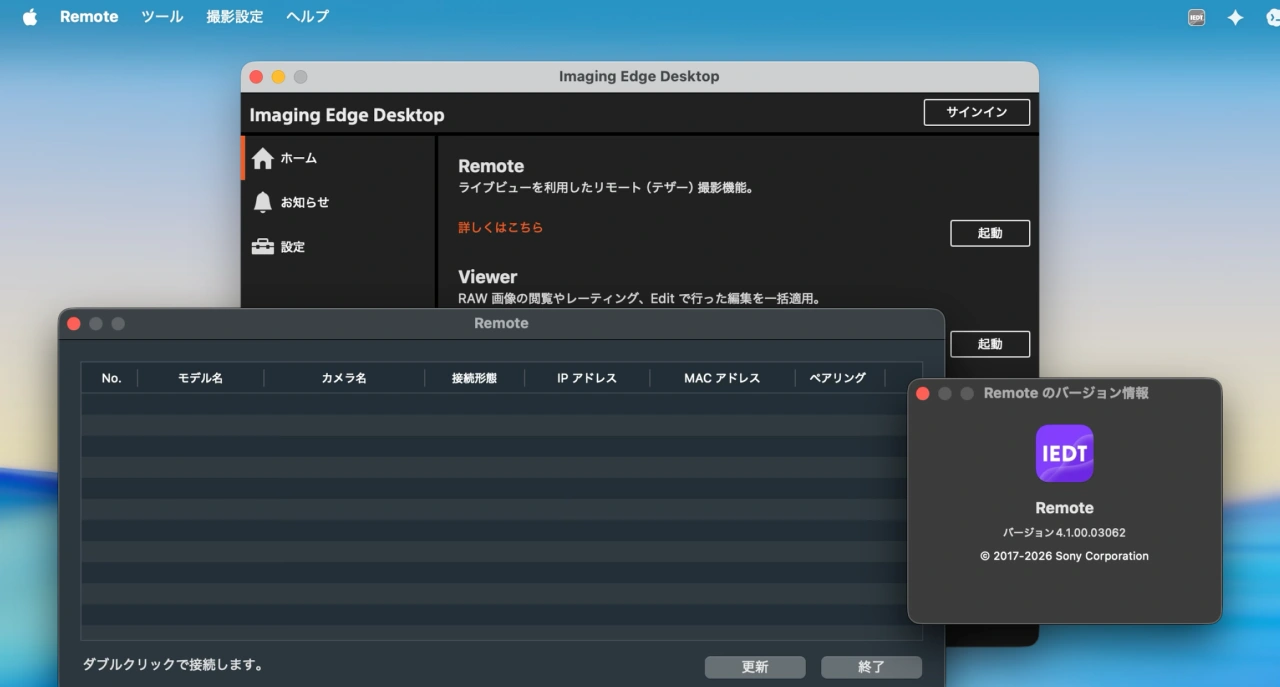Click the IEDT app icon in about window

[x=1064, y=453]
